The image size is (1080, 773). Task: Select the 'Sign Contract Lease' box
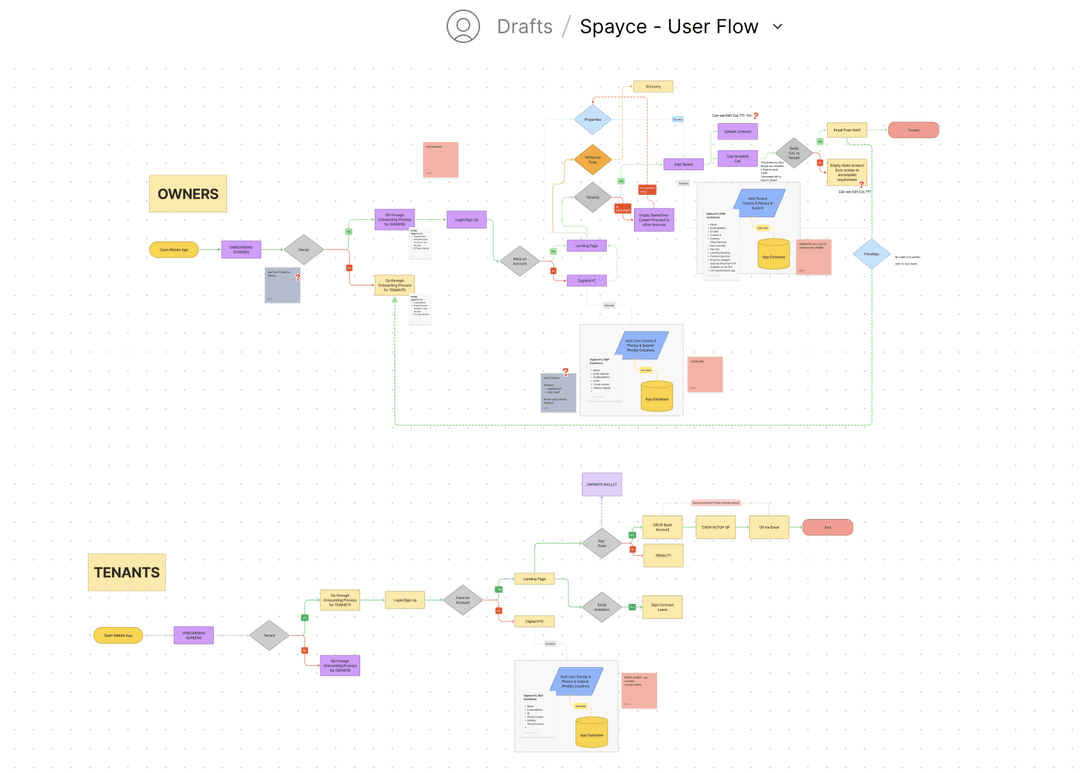click(663, 607)
